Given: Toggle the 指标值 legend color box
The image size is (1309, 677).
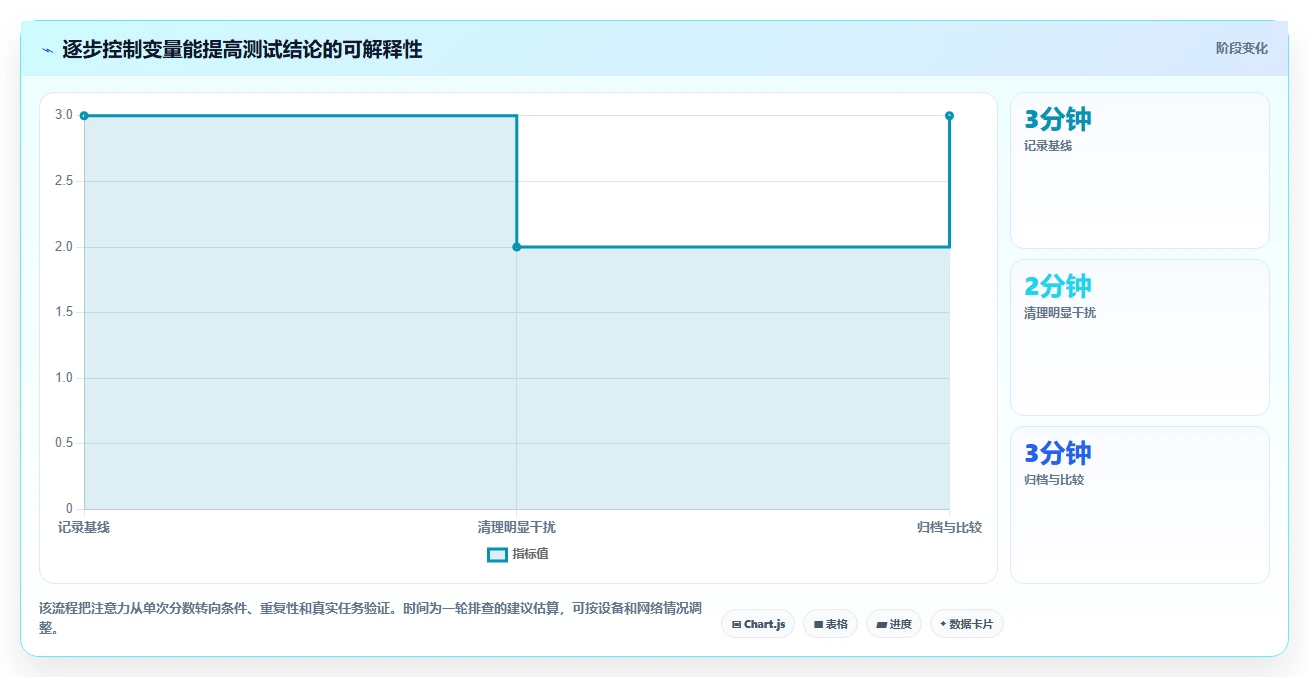Looking at the screenshot, I should click(x=497, y=555).
